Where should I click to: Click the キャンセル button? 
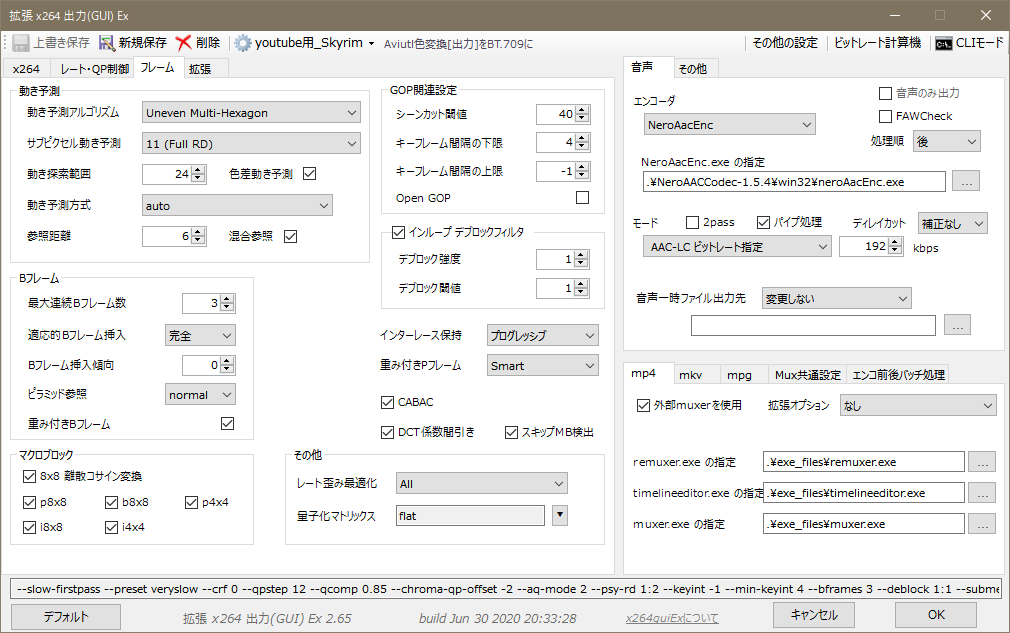click(814, 615)
